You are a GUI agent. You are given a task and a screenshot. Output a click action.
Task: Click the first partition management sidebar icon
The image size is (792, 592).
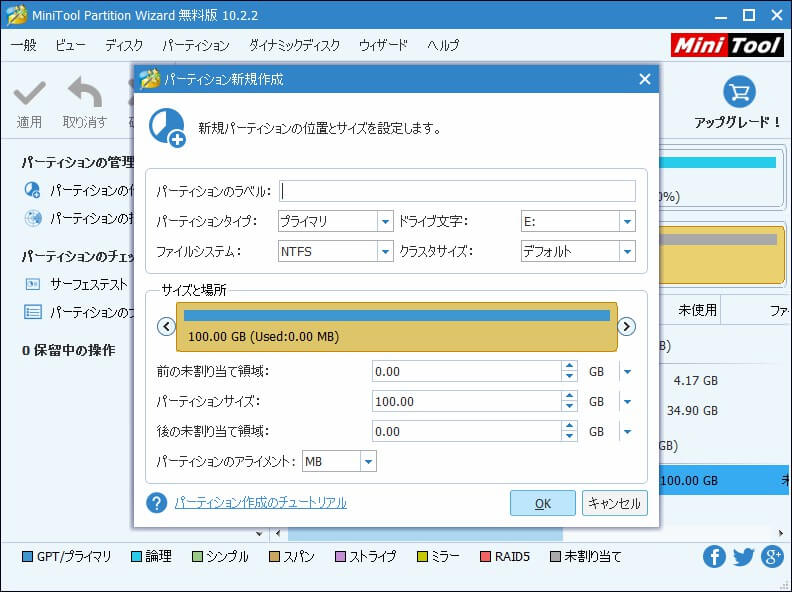click(x=32, y=190)
